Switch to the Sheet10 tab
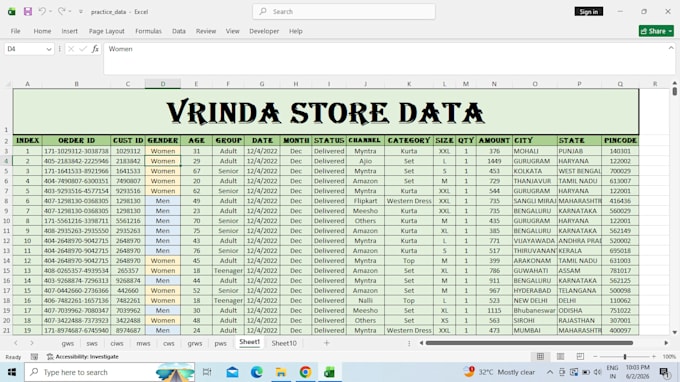 pyautogui.click(x=284, y=343)
